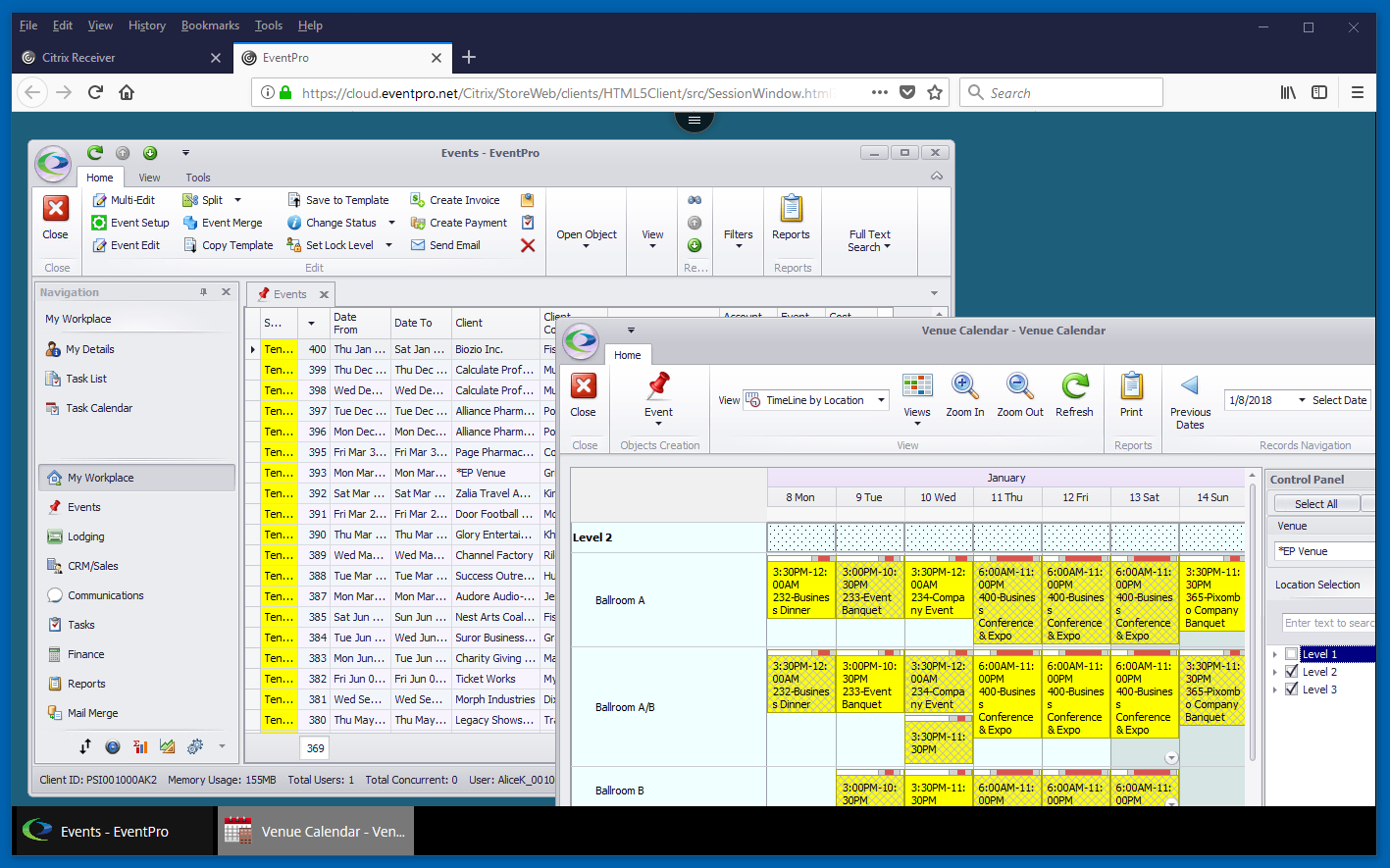The width and height of the screenshot is (1390, 868).
Task: Click the up-down arrows icon under Navigation
Action: (85, 746)
